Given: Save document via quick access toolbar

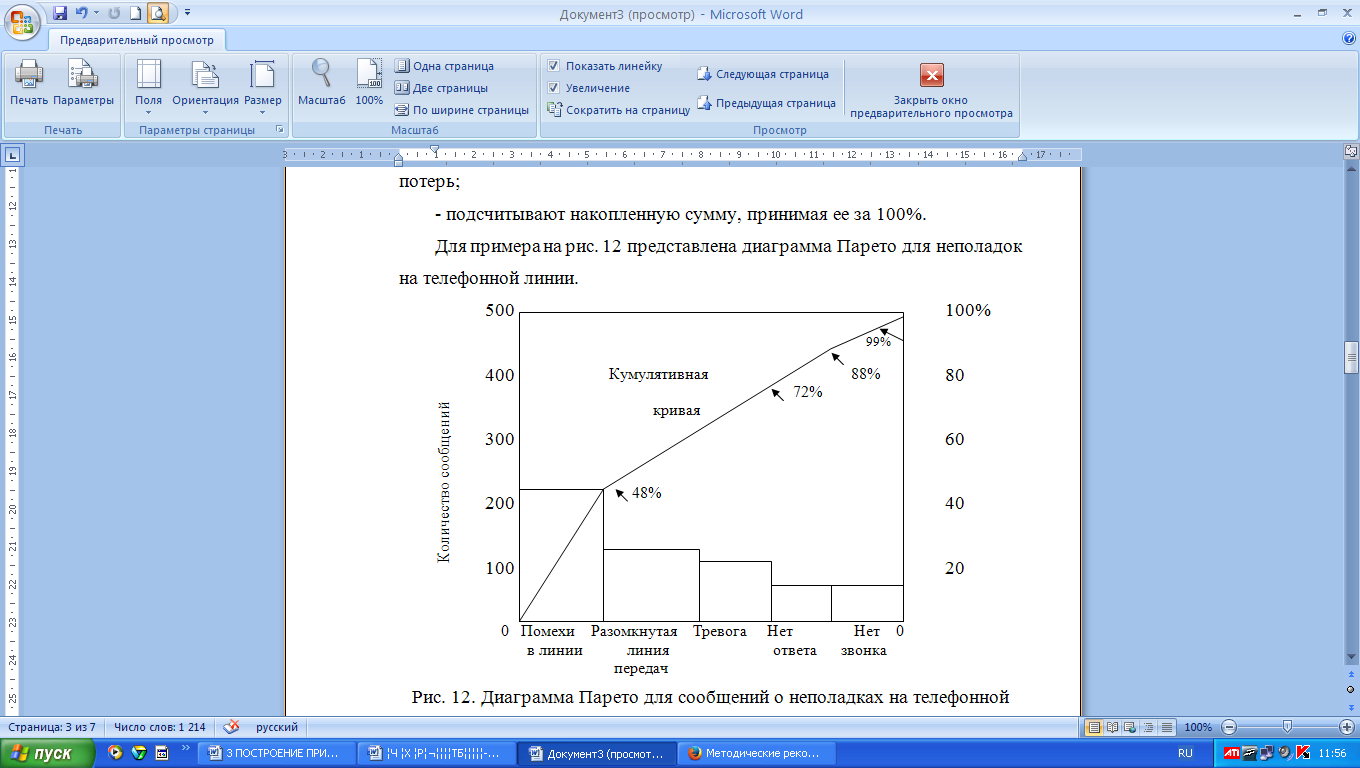Looking at the screenshot, I should 60,14.
